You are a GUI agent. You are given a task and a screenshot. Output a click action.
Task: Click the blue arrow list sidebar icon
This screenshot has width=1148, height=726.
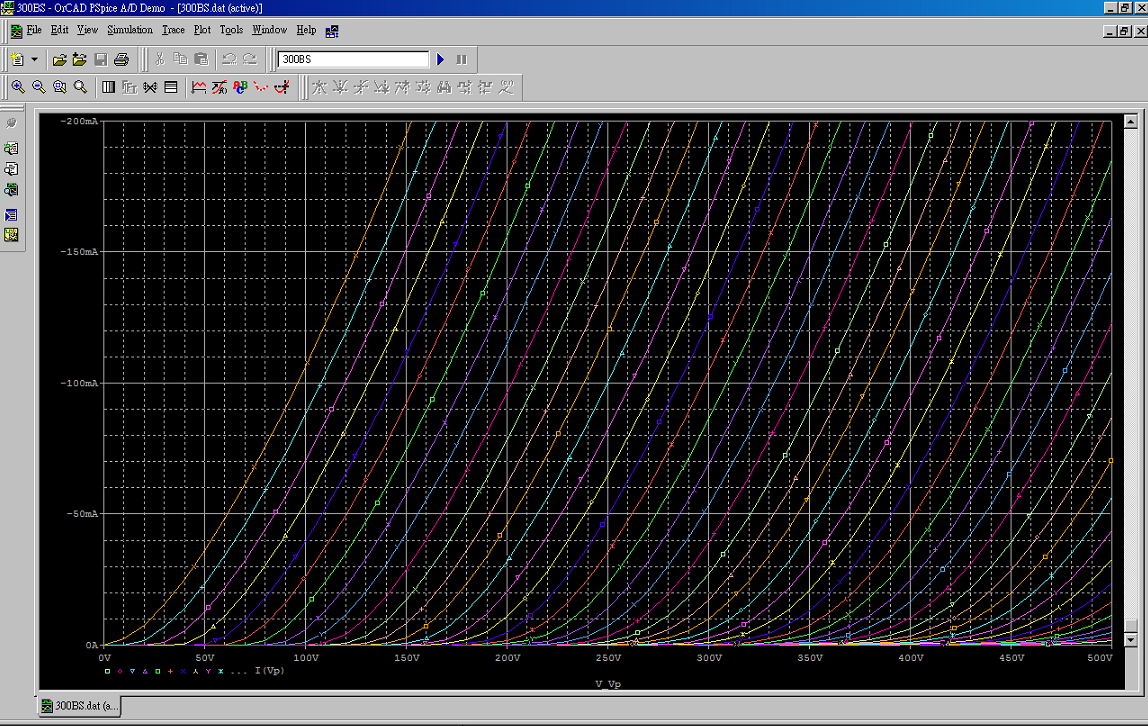coord(11,215)
